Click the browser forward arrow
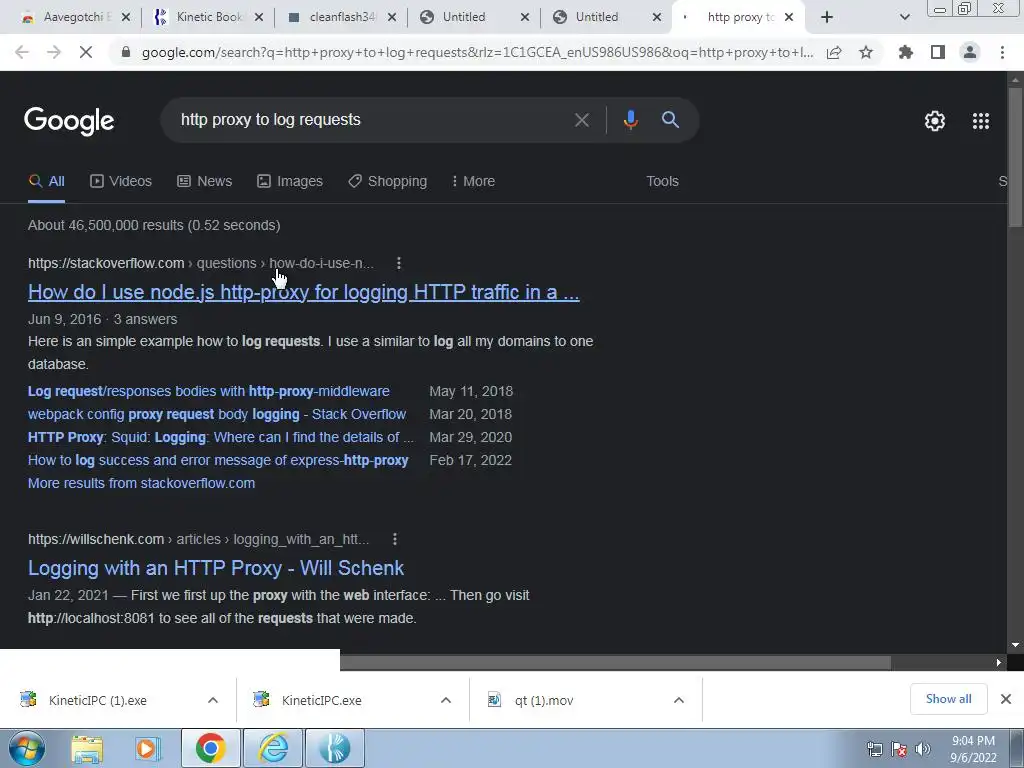The width and height of the screenshot is (1024, 768). (54, 52)
